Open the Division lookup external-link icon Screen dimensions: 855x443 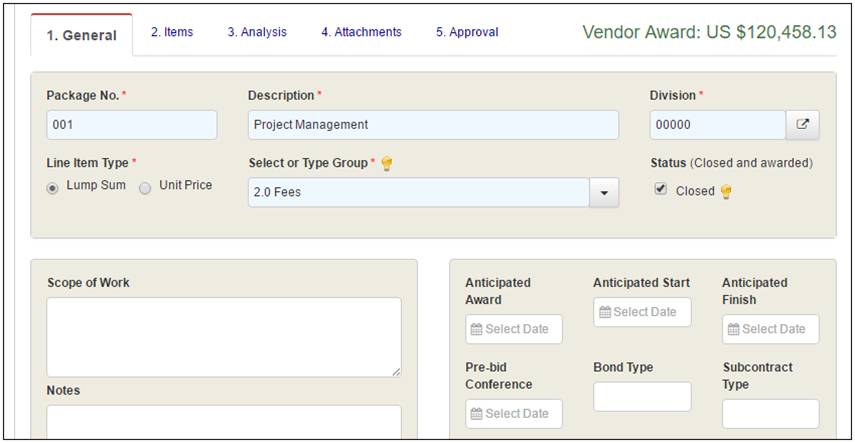[802, 124]
